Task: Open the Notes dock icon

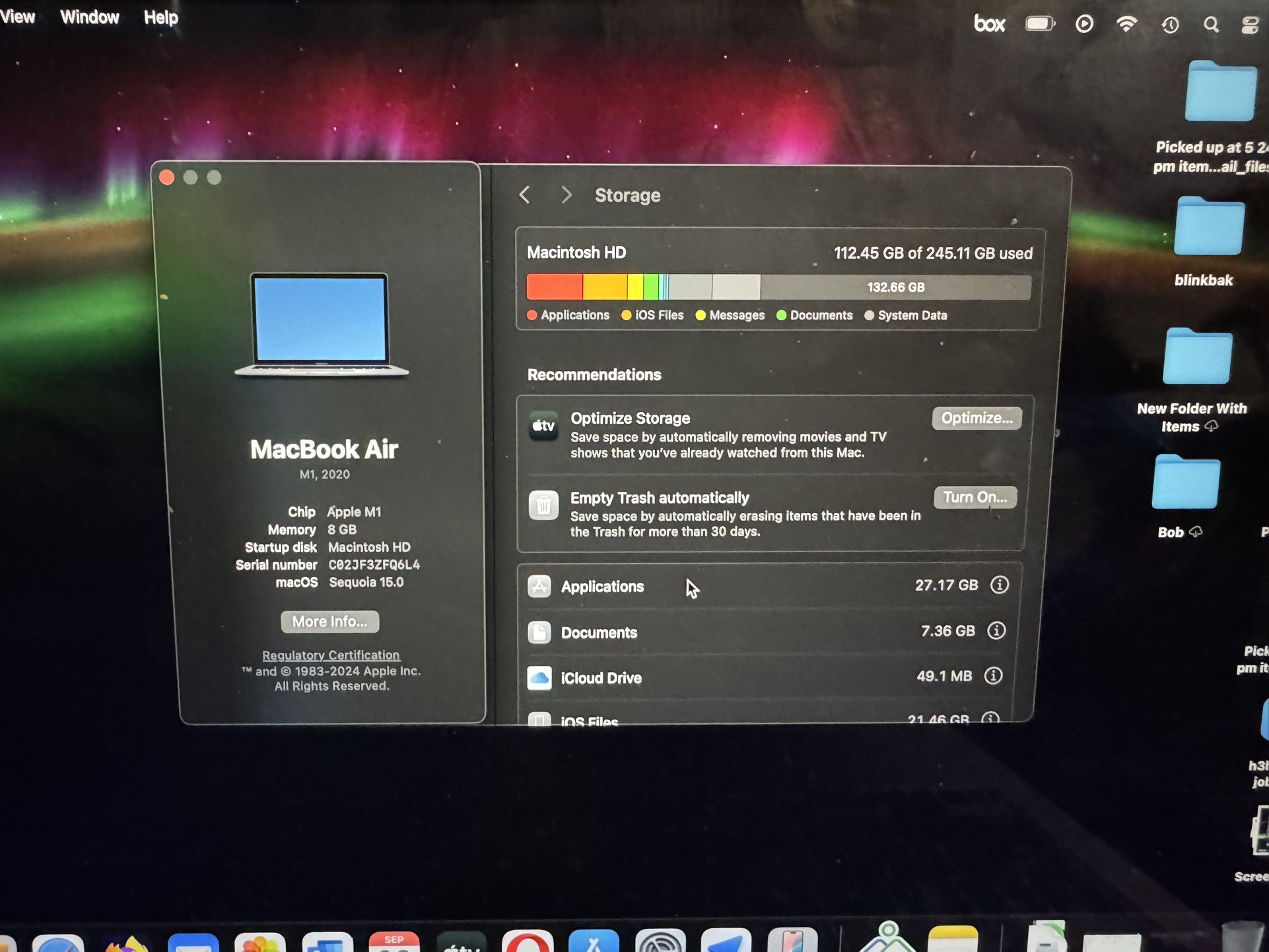Action: [952, 939]
